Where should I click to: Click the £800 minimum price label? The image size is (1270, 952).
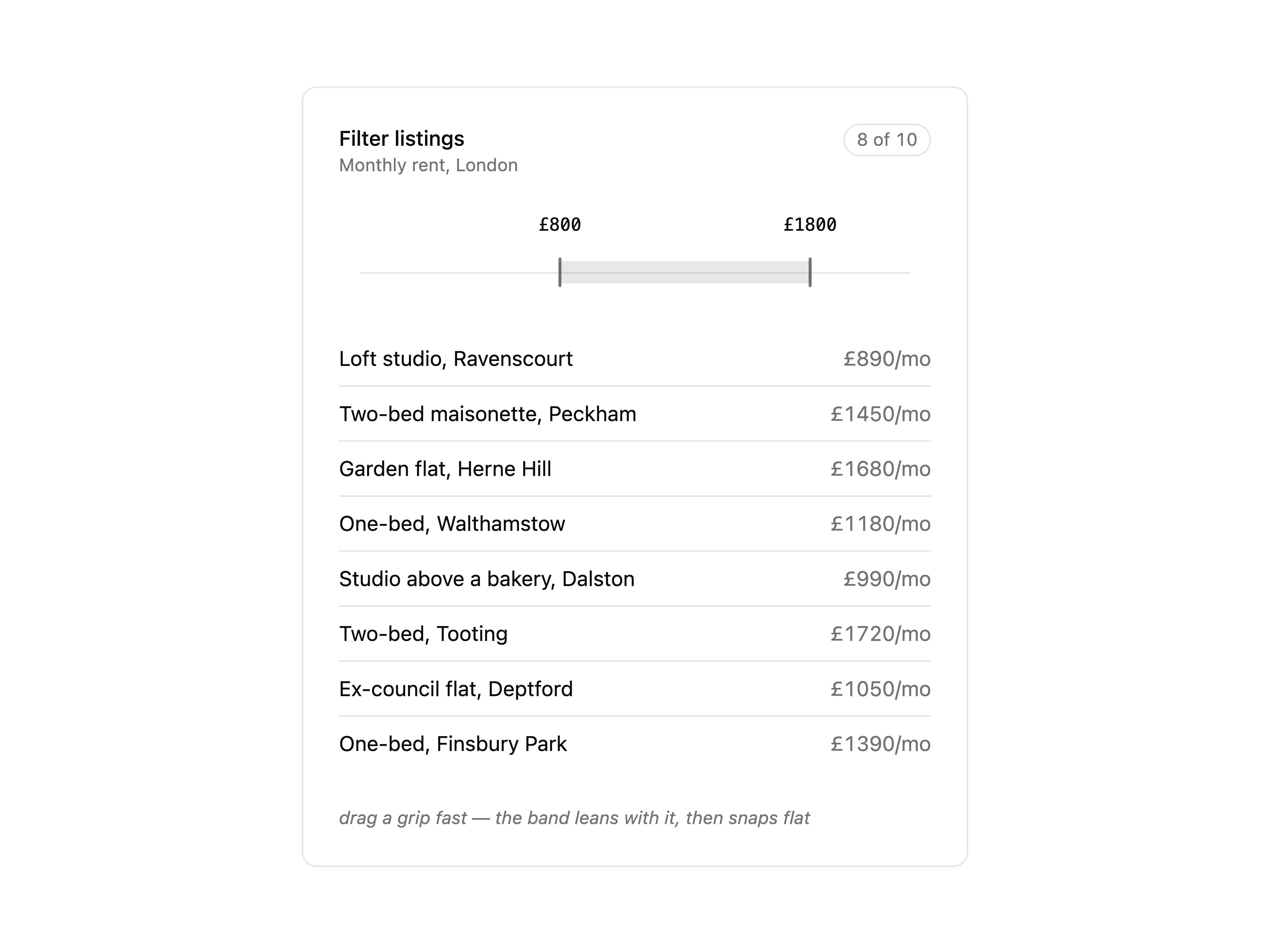click(x=560, y=224)
